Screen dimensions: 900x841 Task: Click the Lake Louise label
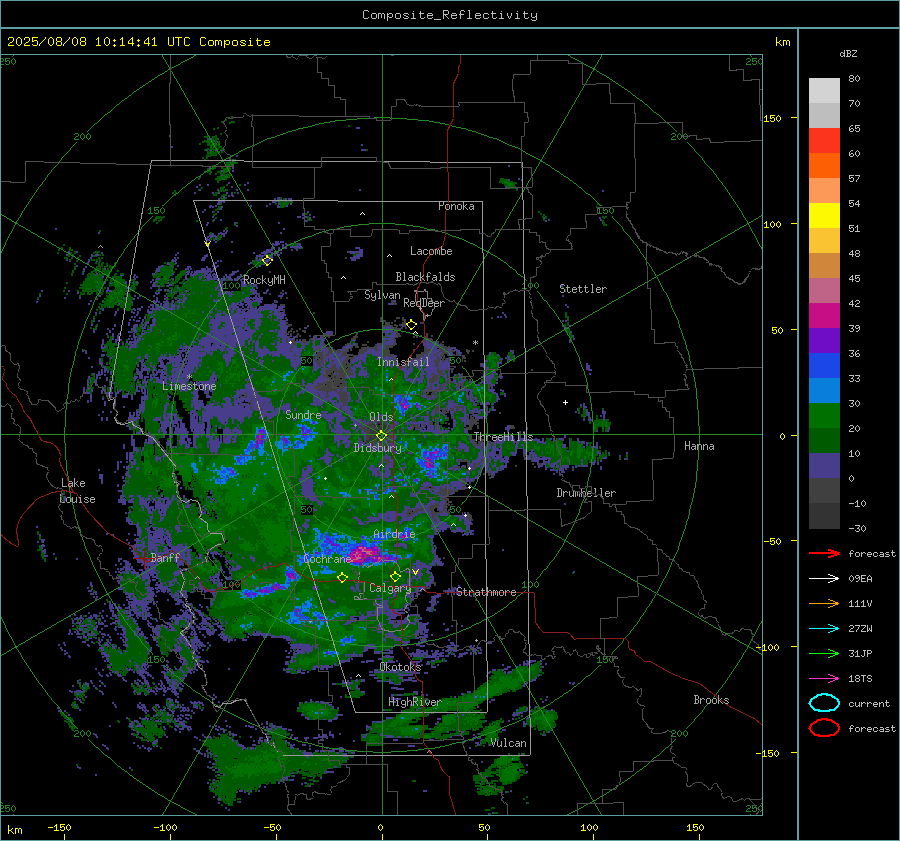[77, 491]
